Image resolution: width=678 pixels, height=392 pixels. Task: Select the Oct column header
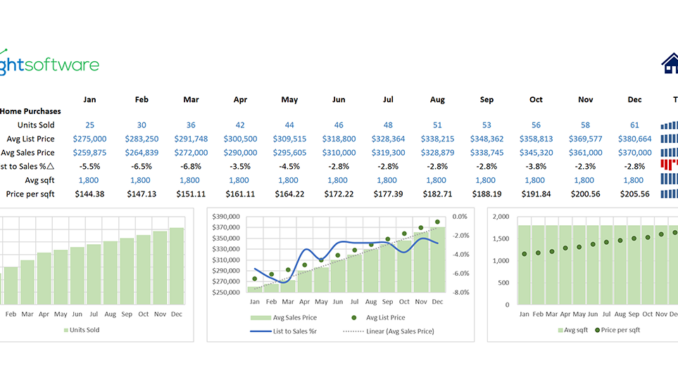pyautogui.click(x=536, y=99)
